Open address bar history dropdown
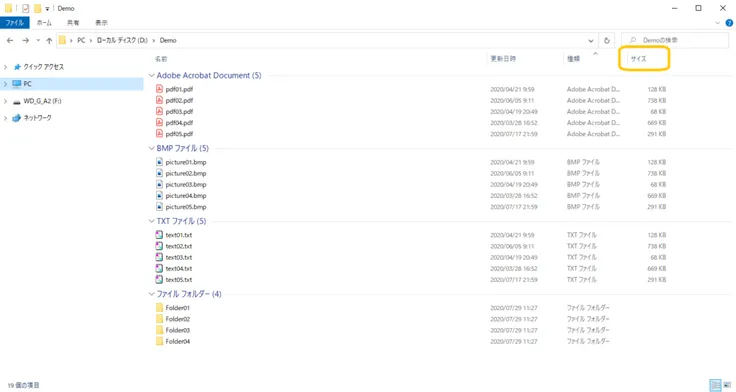The height and width of the screenshot is (392, 736). coord(590,40)
